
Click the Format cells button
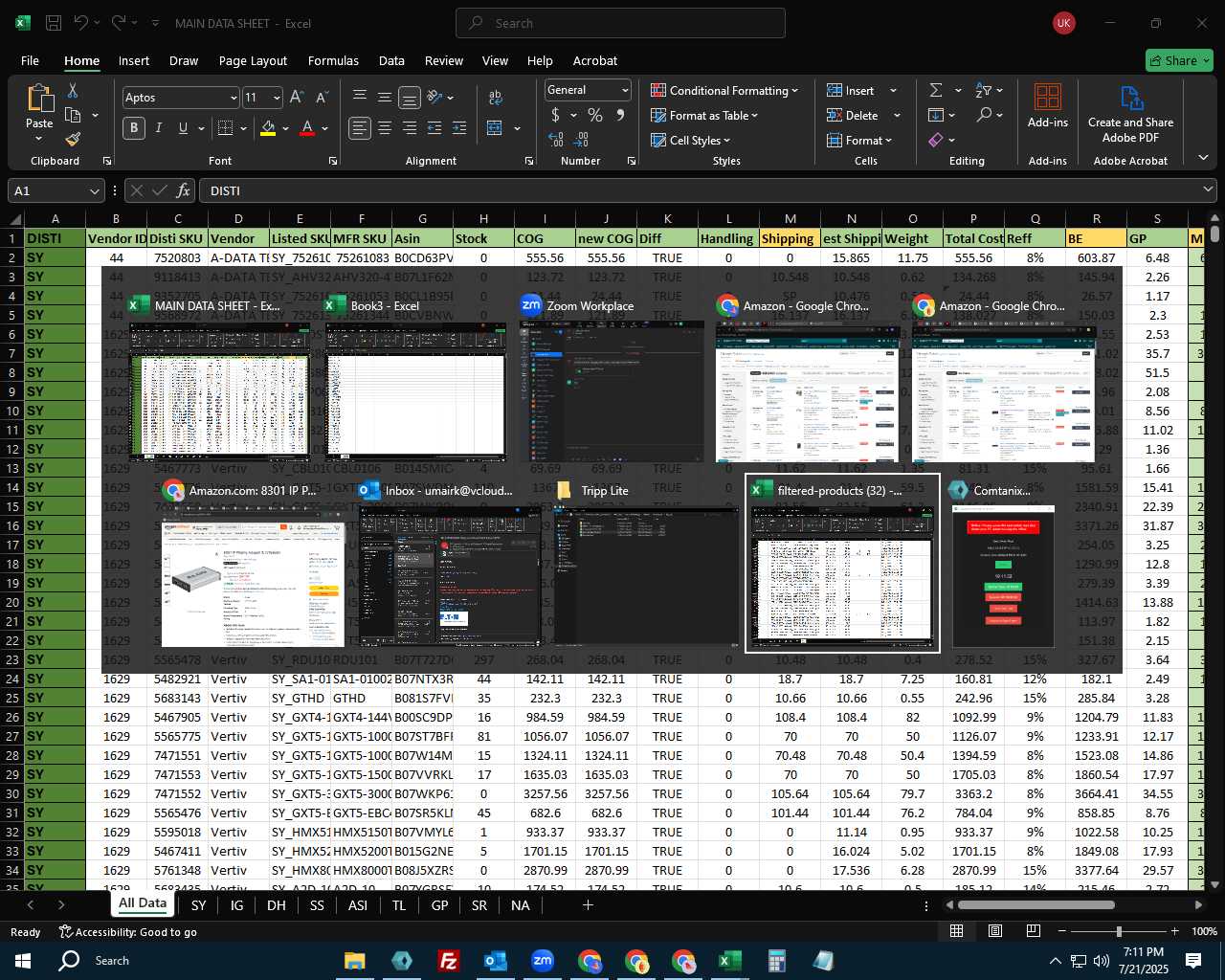[859, 140]
